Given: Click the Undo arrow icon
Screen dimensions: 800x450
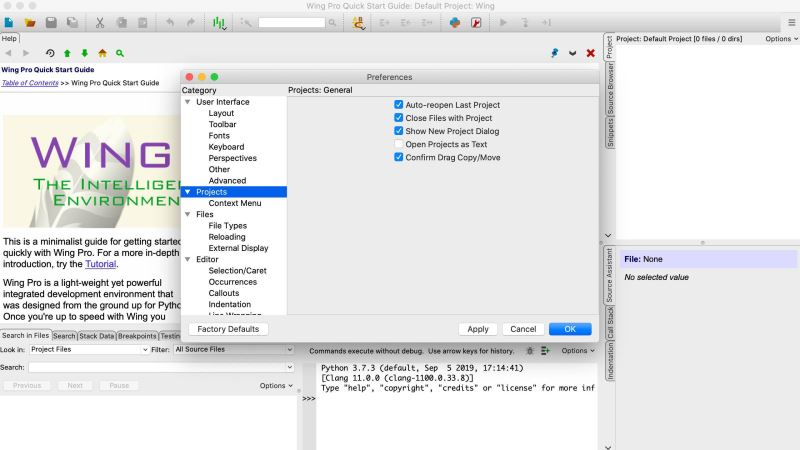Looking at the screenshot, I should pos(169,22).
